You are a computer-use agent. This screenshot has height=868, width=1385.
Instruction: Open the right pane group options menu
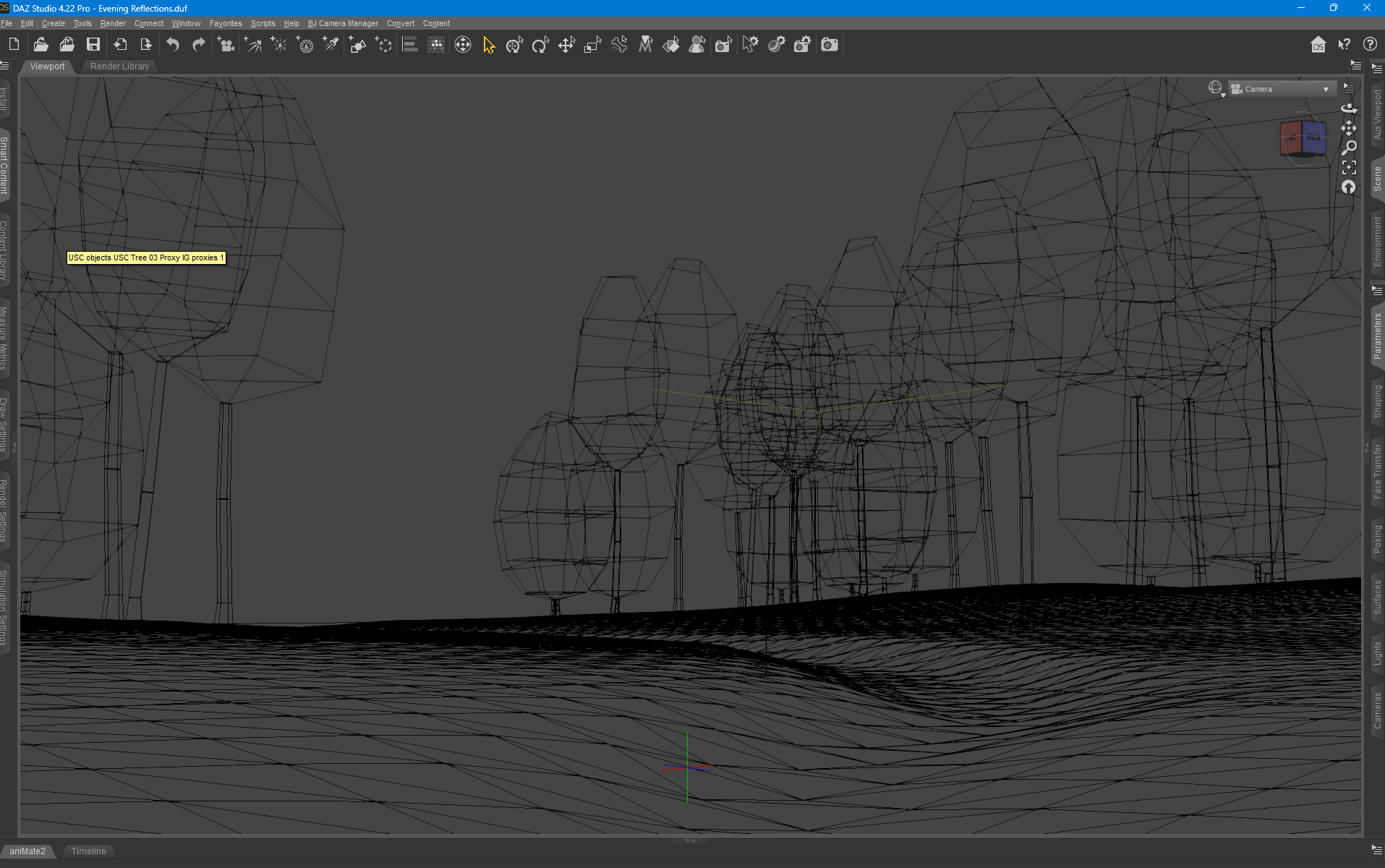click(1376, 68)
